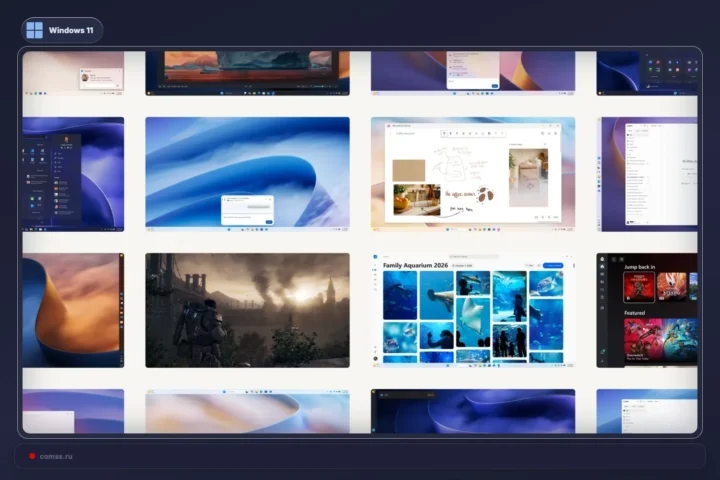720x480 pixels.
Task: Open the first red game tile in Jump back in
Action: tap(639, 287)
